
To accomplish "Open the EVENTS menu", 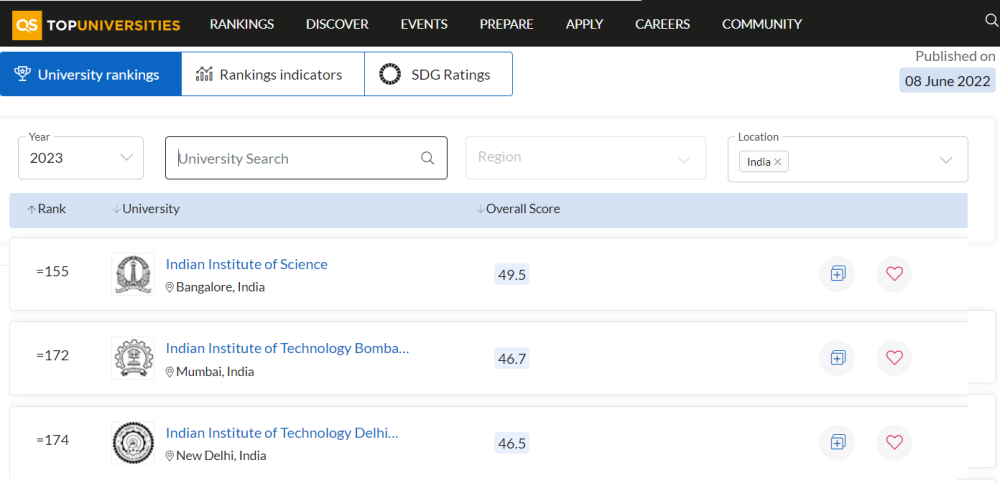I will 424,24.
